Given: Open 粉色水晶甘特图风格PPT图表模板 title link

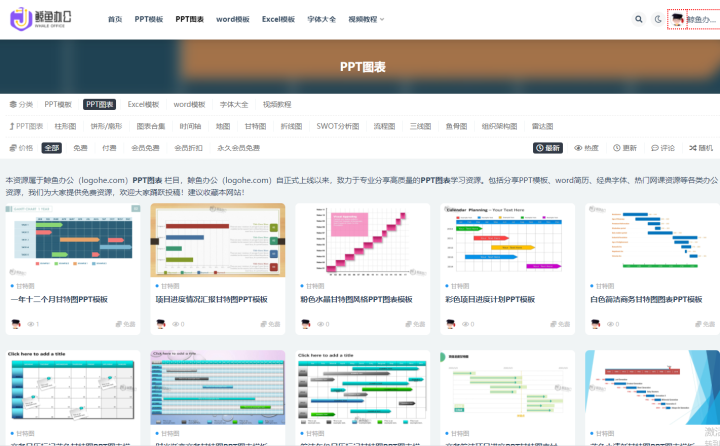Looking at the screenshot, I should pyautogui.click(x=356, y=299).
